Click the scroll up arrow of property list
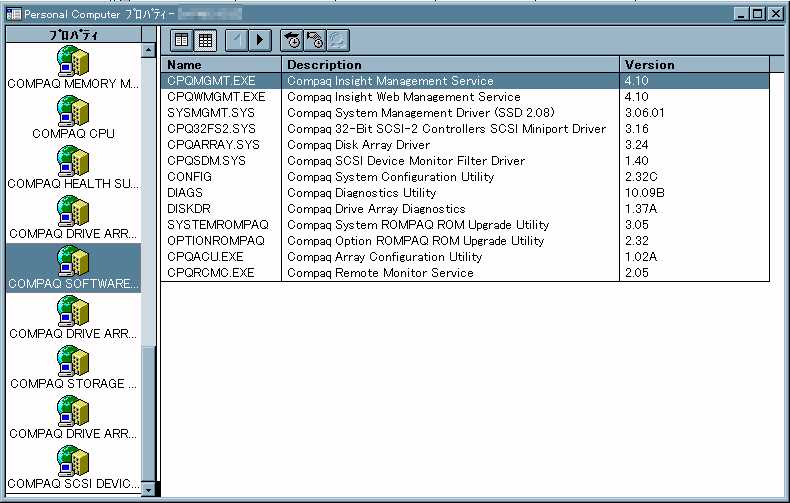Image resolution: width=790 pixels, height=503 pixels. 148,50
